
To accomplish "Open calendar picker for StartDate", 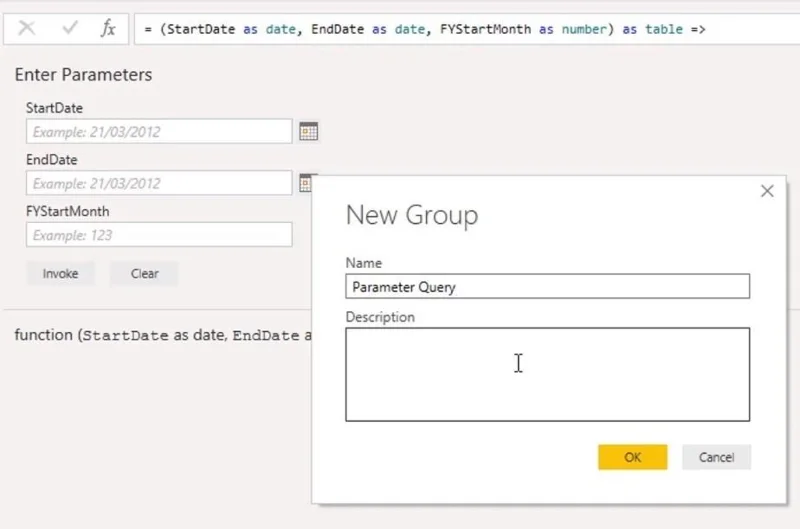I will click(x=308, y=131).
